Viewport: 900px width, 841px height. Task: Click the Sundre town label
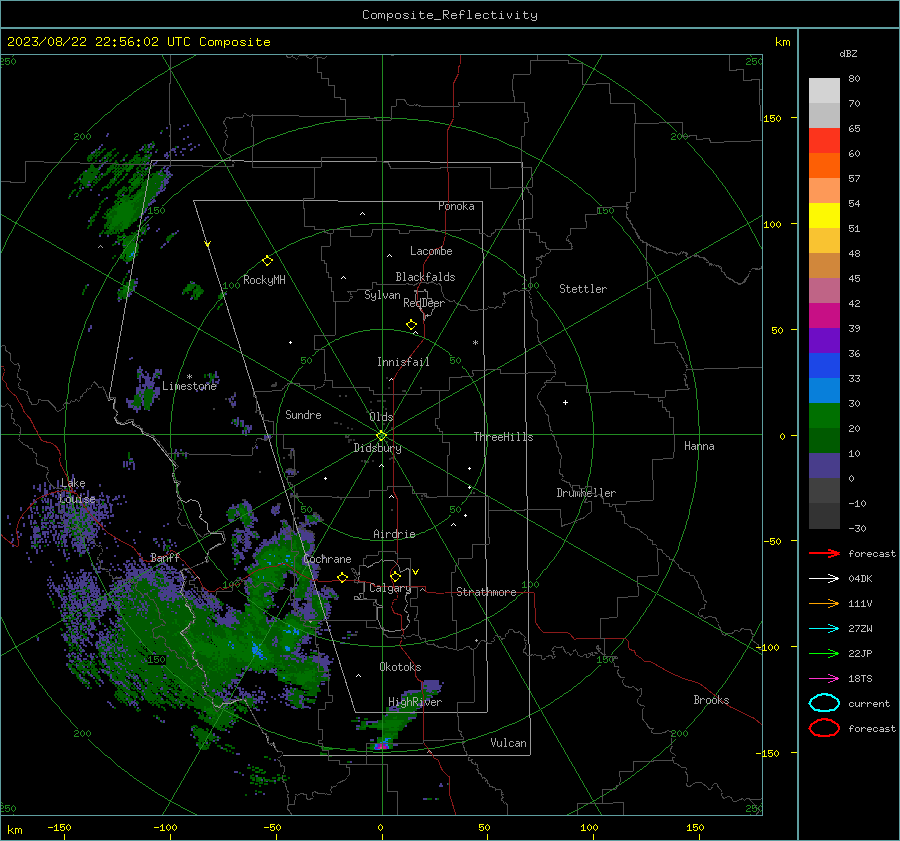tap(303, 414)
